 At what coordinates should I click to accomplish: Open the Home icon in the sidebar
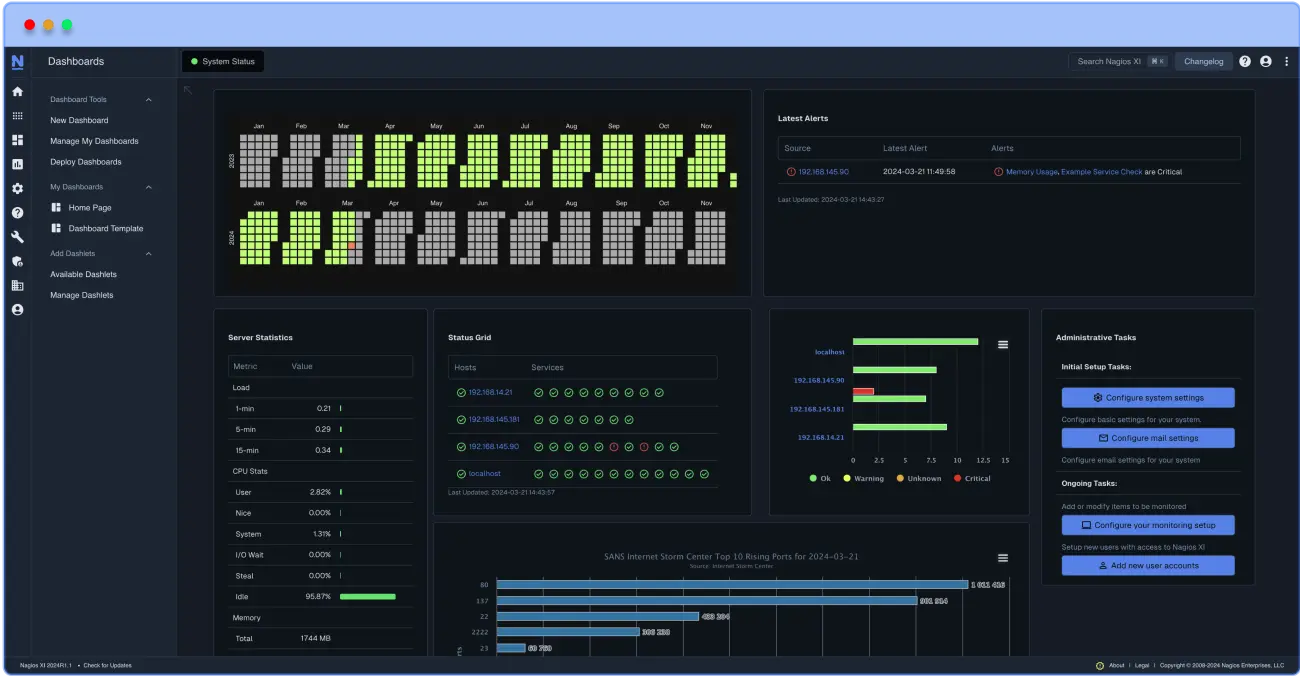click(x=17, y=90)
